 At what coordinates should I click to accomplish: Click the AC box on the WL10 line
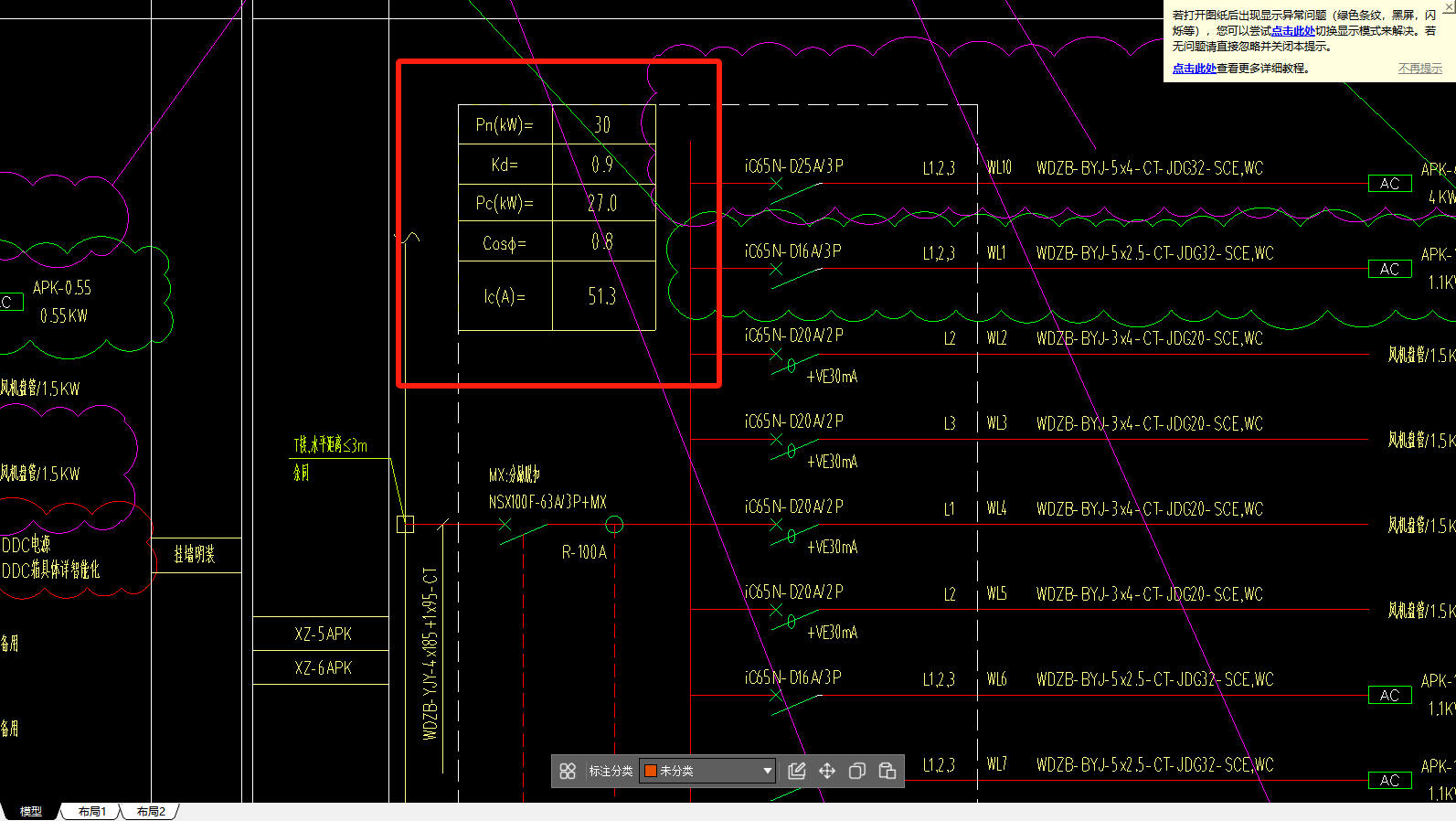1390,184
